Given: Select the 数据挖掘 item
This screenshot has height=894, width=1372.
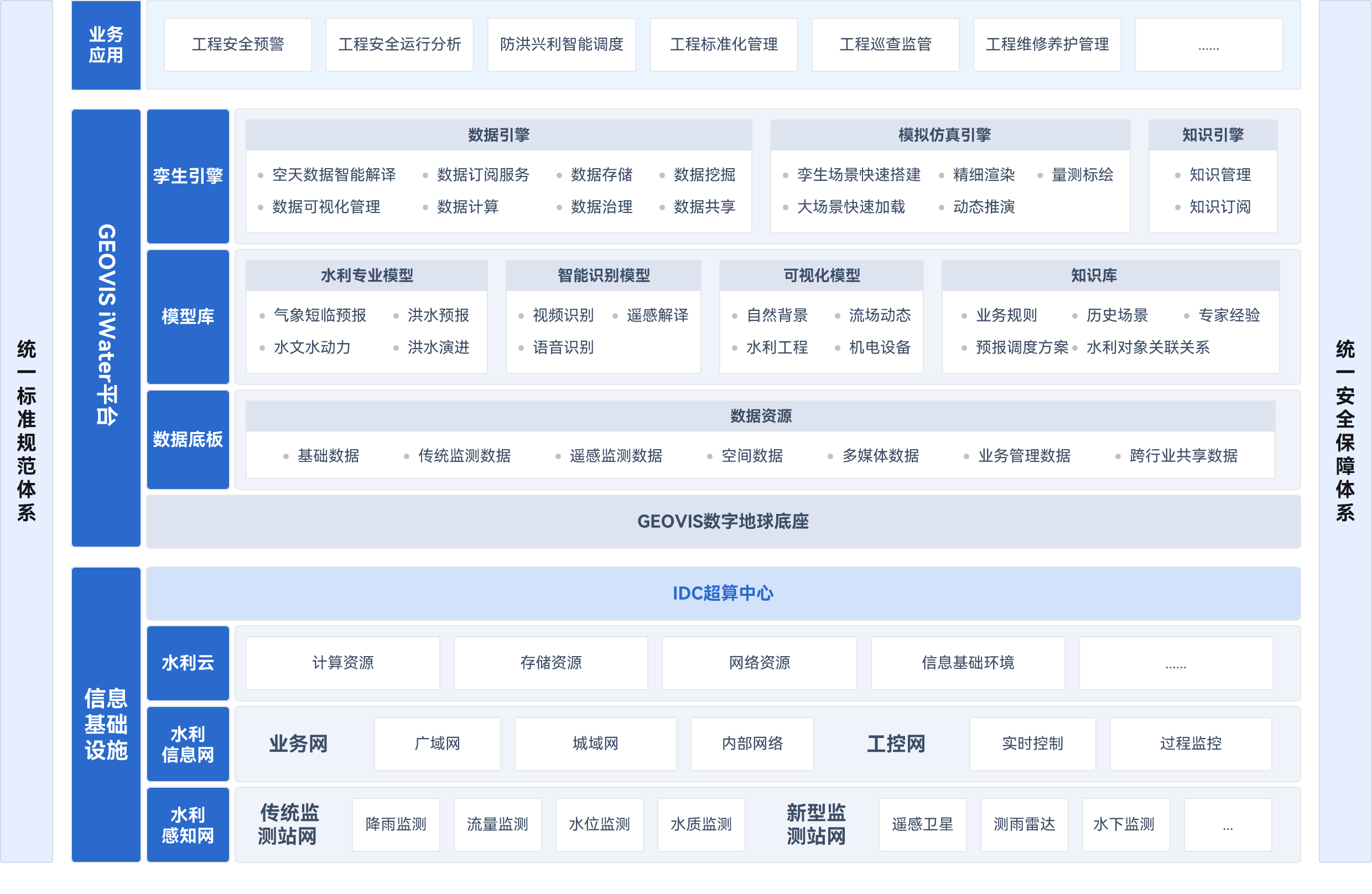Looking at the screenshot, I should (x=704, y=175).
